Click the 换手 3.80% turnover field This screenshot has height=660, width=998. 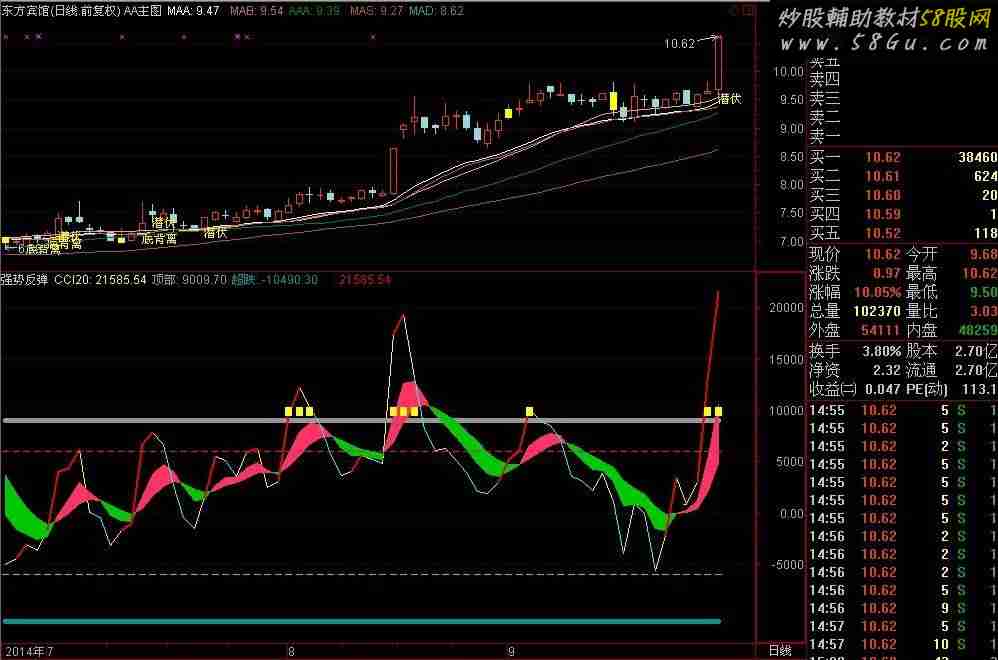pyautogui.click(x=855, y=351)
